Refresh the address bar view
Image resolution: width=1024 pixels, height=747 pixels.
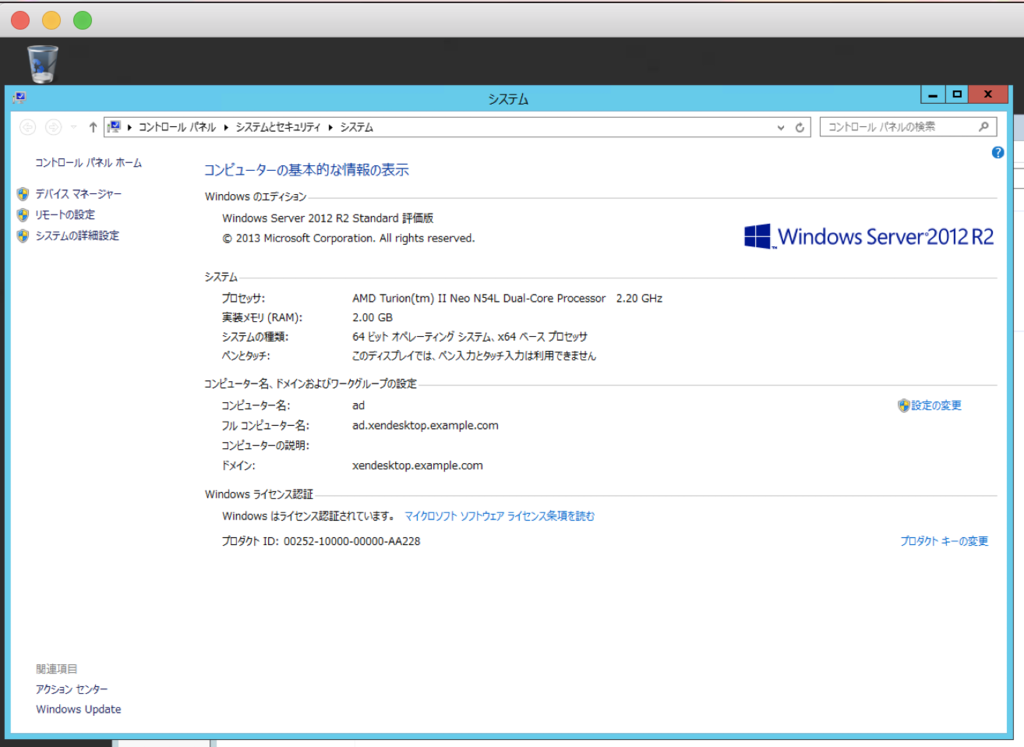coord(799,127)
